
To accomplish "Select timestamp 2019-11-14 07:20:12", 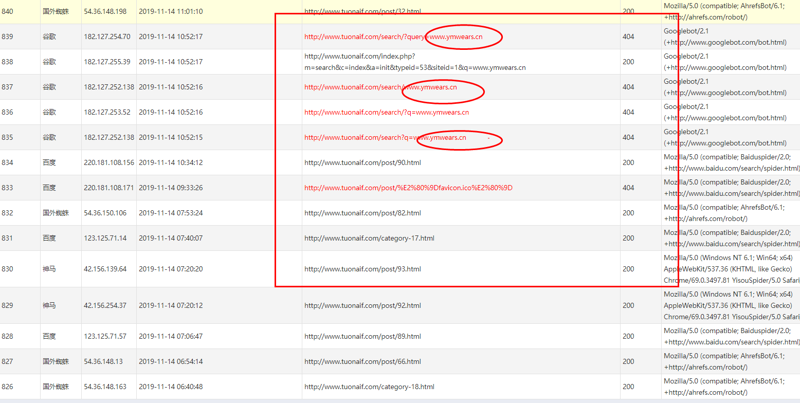I will (171, 306).
